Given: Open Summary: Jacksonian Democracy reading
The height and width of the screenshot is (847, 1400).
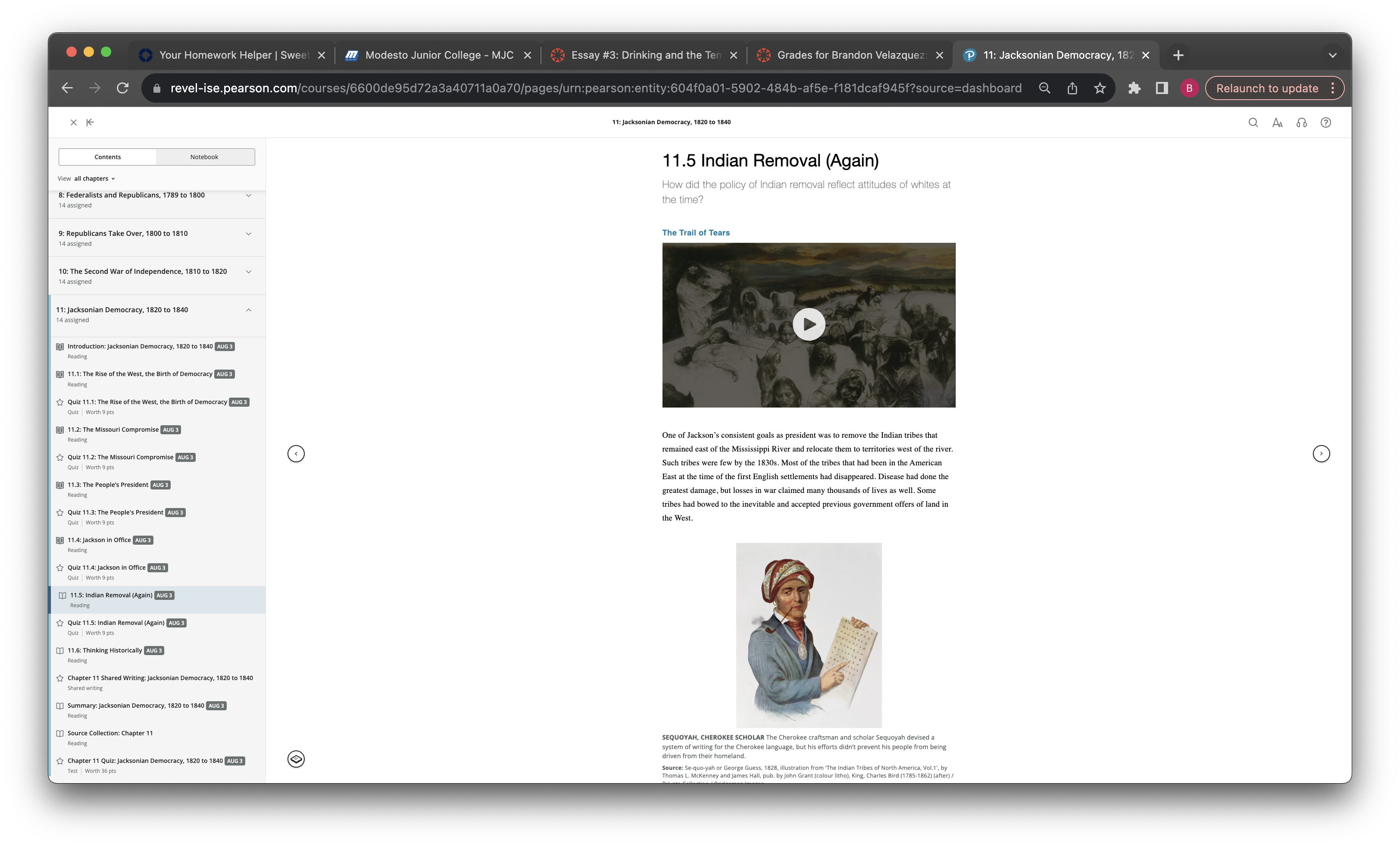Looking at the screenshot, I should [x=136, y=706].
